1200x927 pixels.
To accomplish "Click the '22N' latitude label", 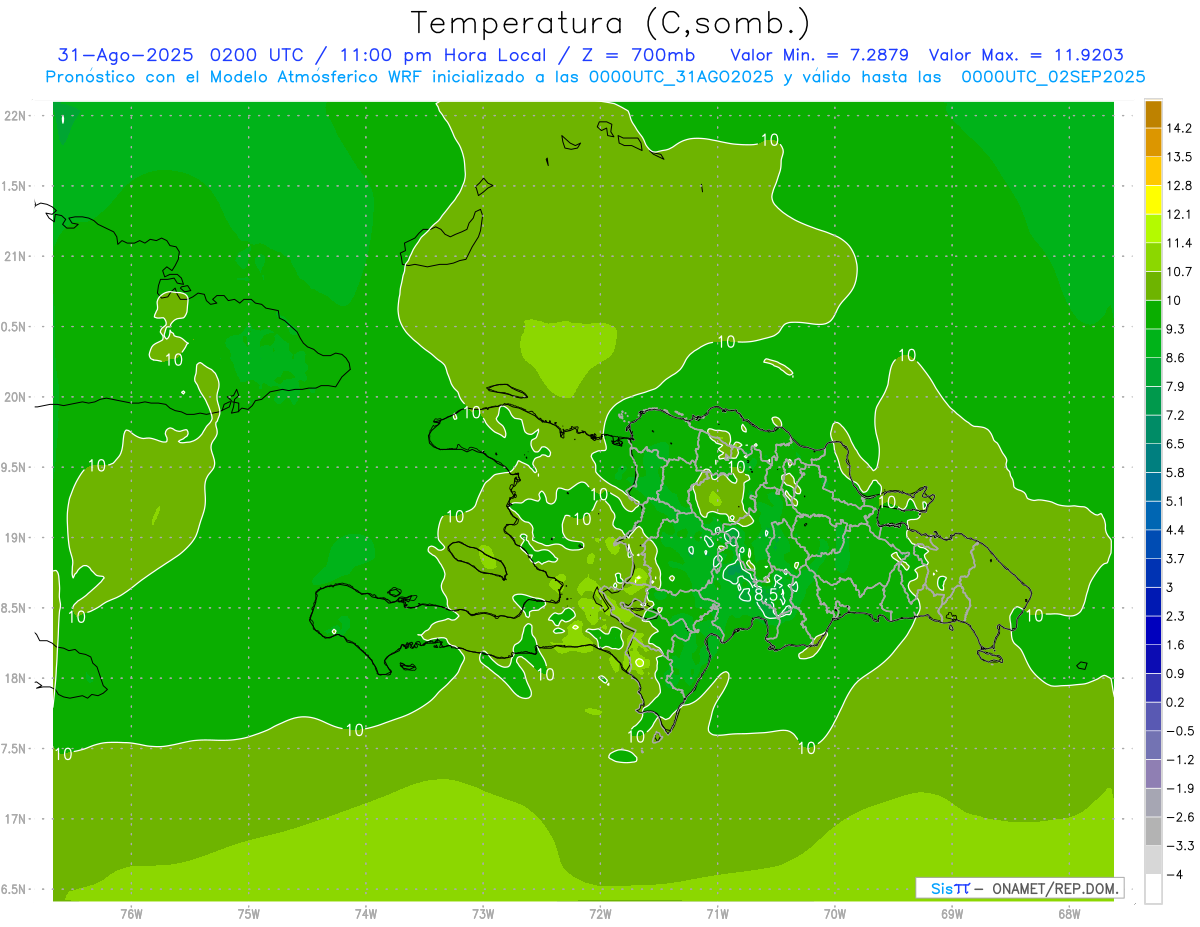I will (x=16, y=116).
